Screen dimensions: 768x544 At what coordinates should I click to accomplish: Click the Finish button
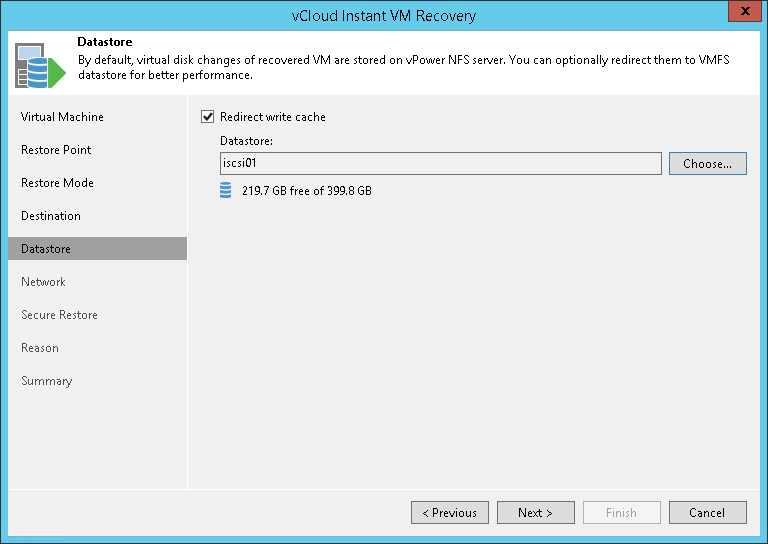point(621,513)
